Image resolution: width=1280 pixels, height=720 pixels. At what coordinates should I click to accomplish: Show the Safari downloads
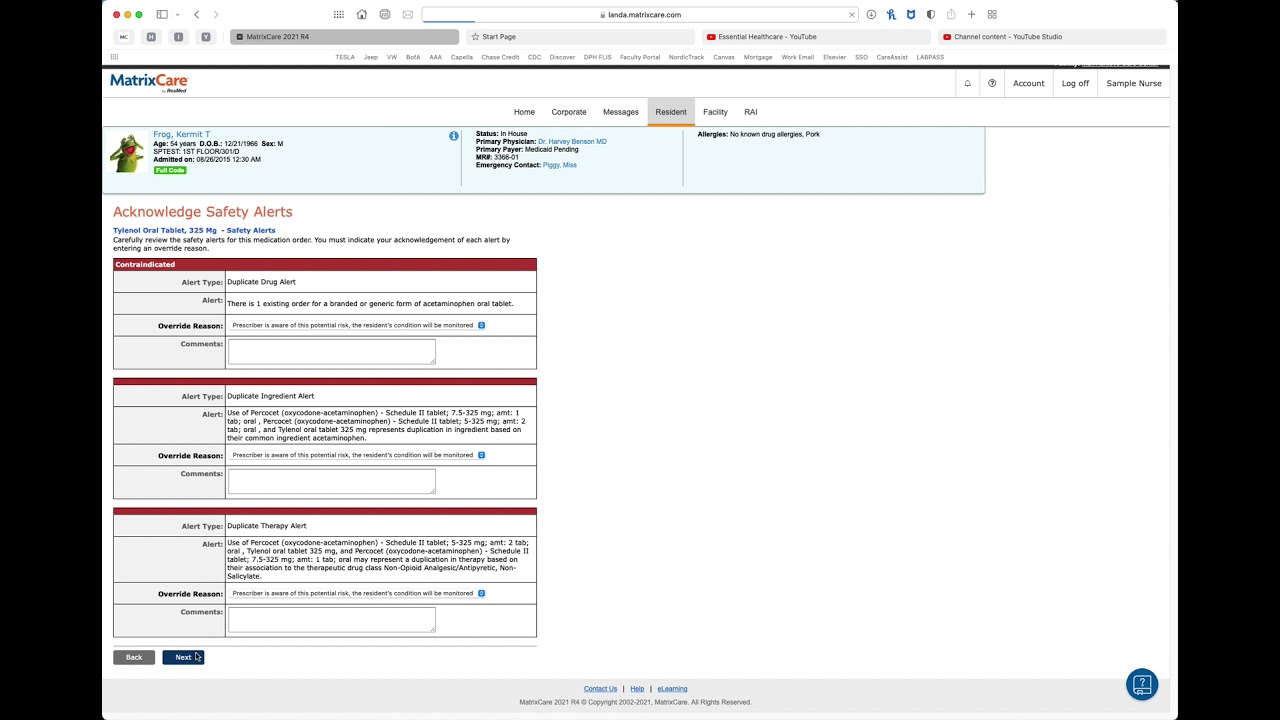pyautogui.click(x=872, y=15)
